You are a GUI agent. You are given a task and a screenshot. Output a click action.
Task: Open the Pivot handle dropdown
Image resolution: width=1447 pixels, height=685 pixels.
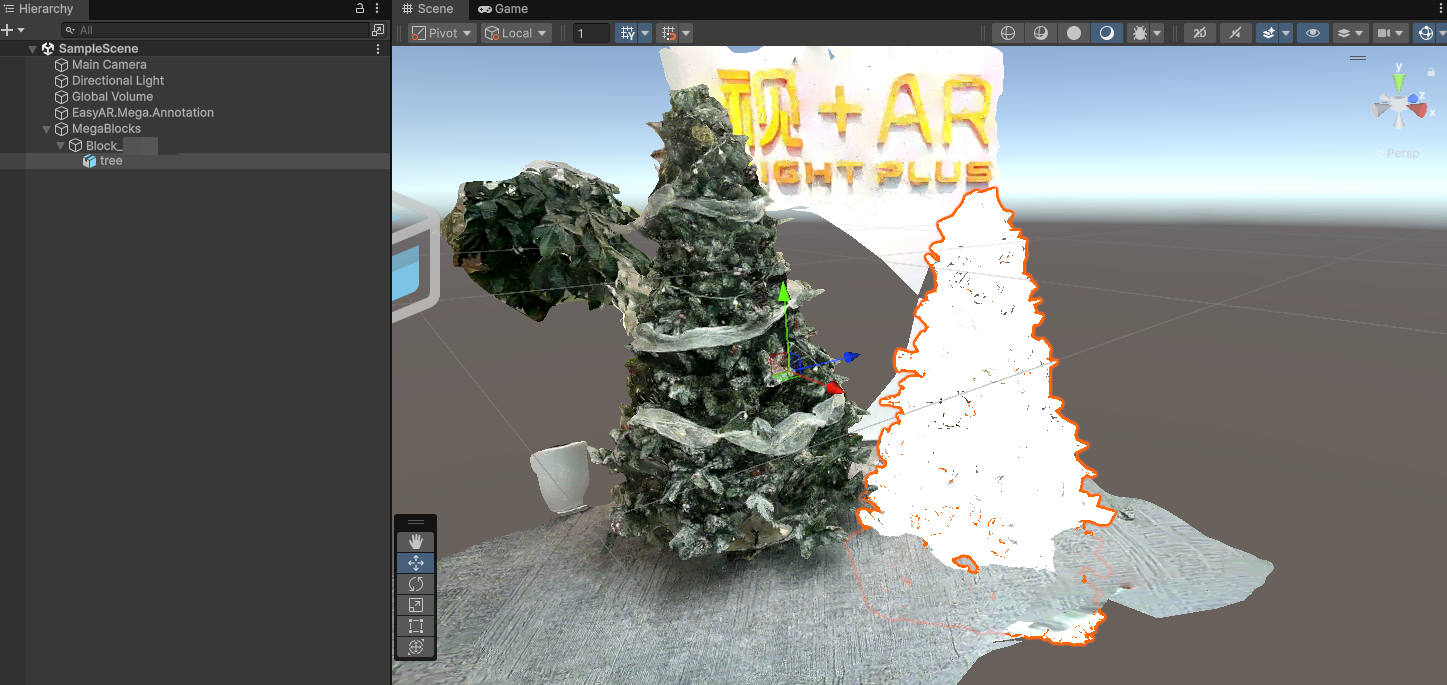coord(440,32)
